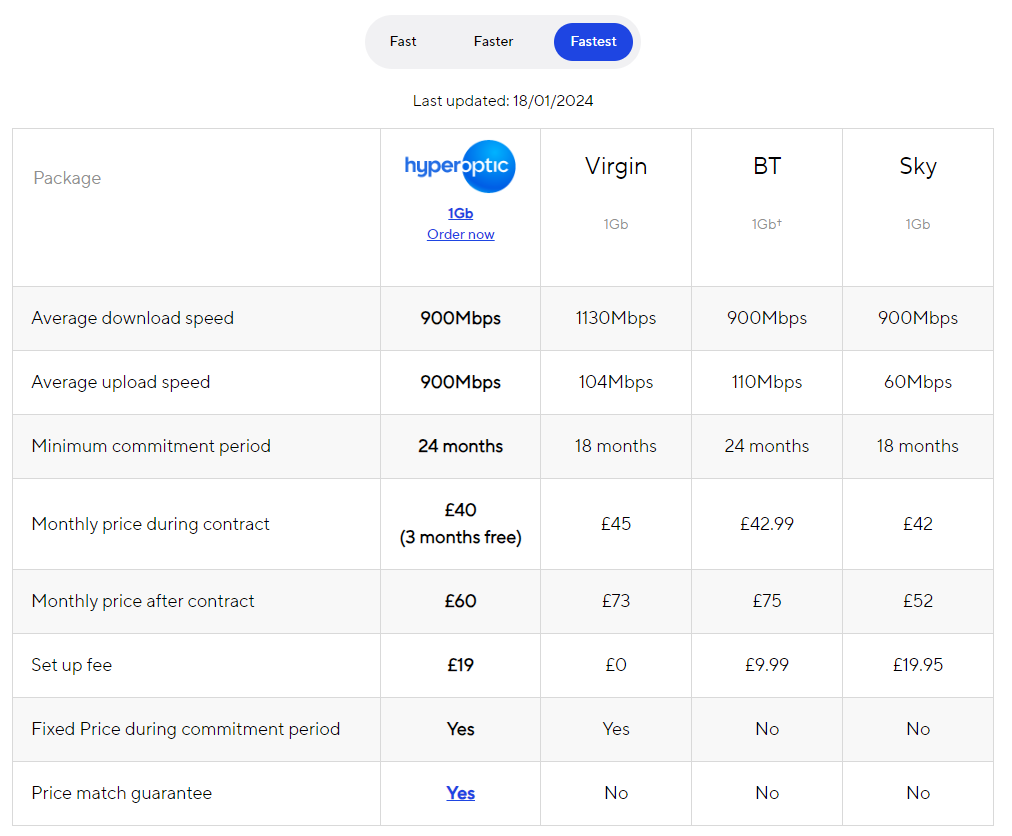The width and height of the screenshot is (1012, 836).
Task: Open the Price match guarantee Yes link
Action: click(x=460, y=793)
